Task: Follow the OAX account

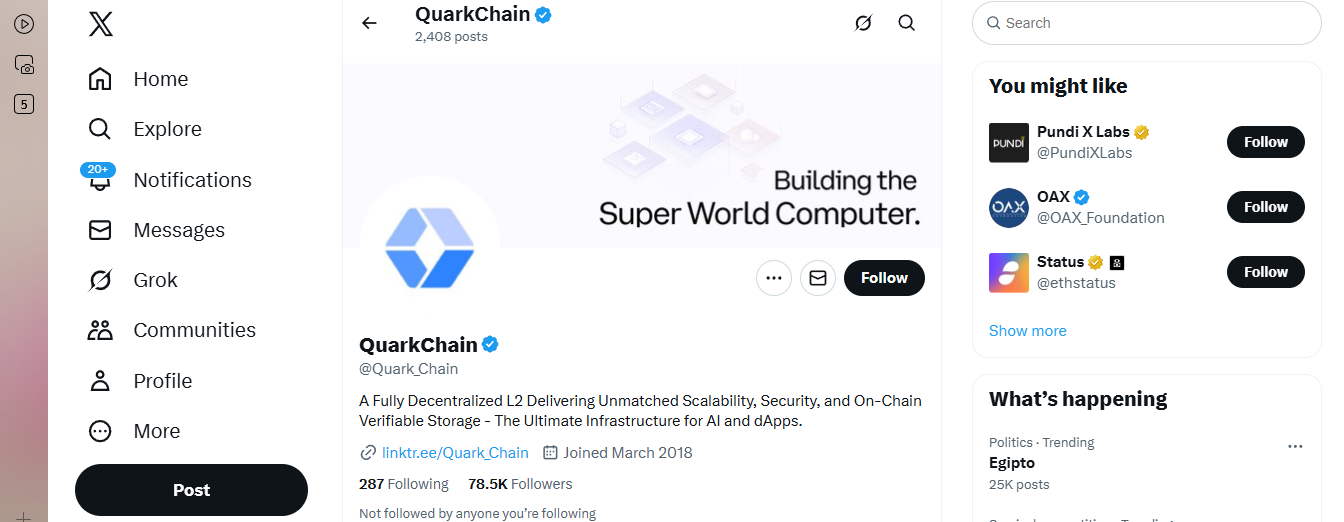Action: click(1265, 207)
